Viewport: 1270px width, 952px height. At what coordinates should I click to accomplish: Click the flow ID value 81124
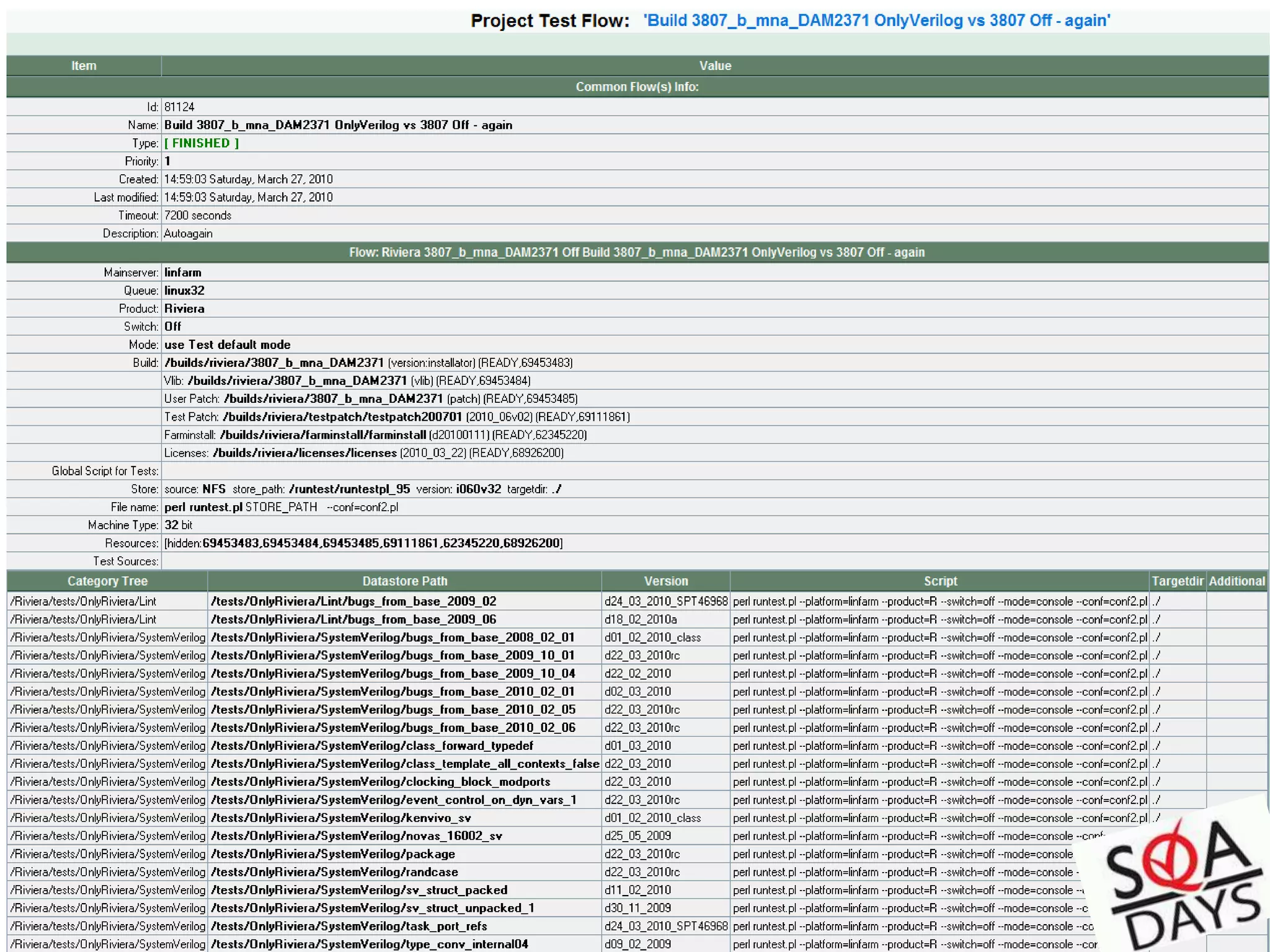[x=179, y=107]
